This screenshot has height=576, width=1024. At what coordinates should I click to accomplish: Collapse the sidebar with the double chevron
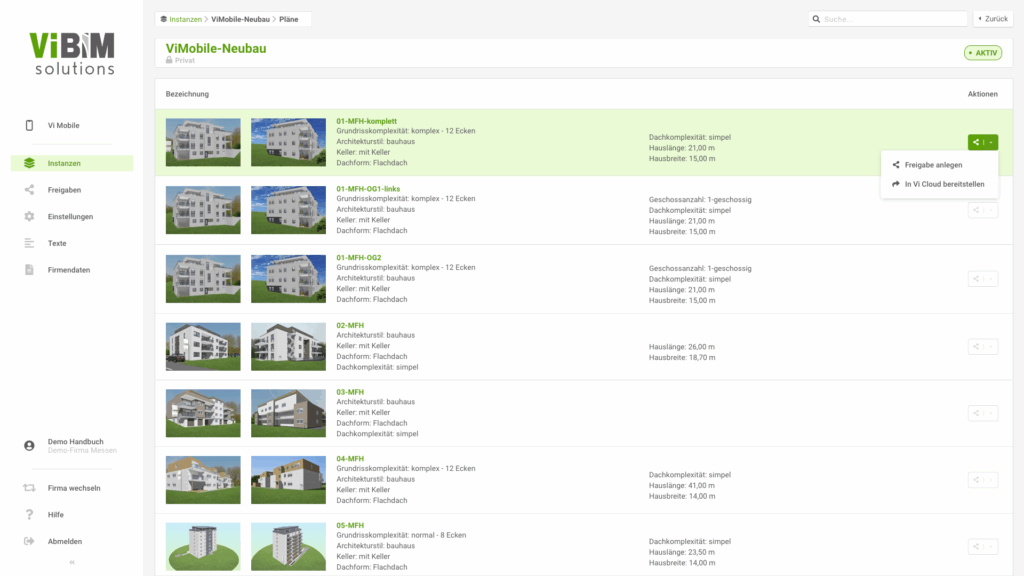pos(71,562)
